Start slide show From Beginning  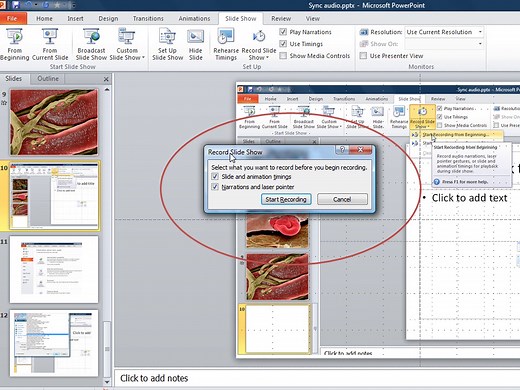14,45
